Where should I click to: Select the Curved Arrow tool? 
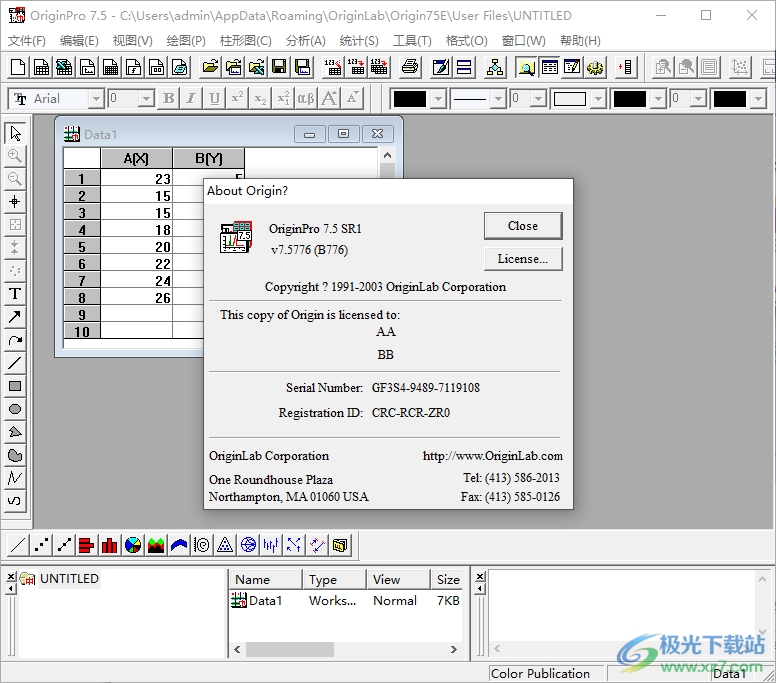click(15, 340)
